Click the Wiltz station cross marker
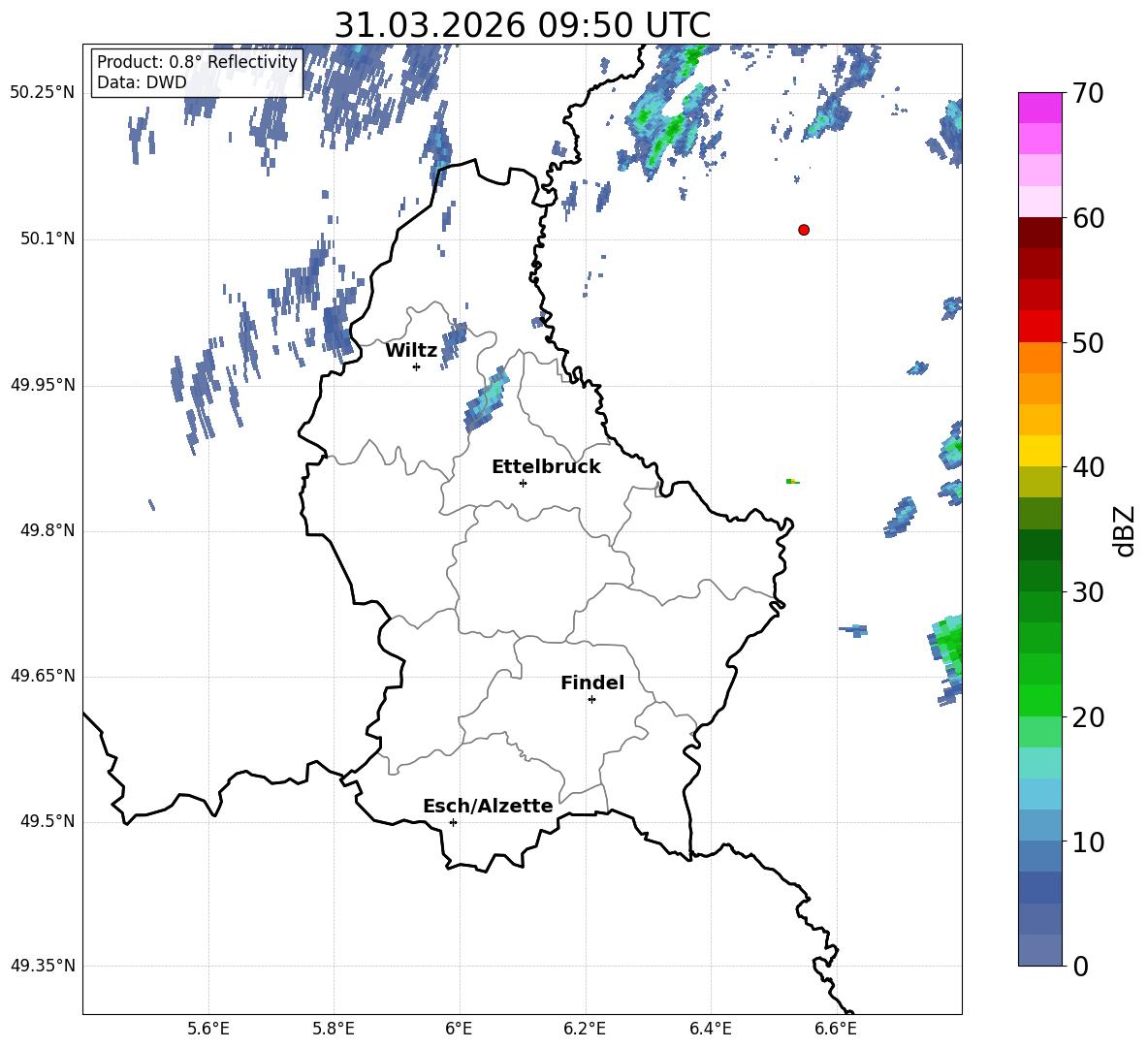 coord(416,366)
